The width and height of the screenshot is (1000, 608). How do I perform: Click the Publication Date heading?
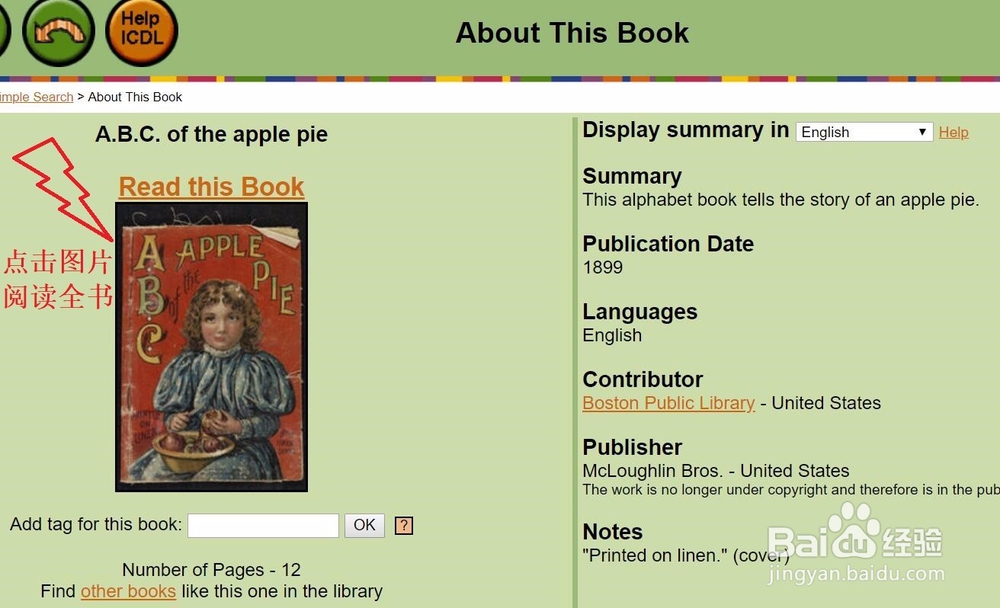(x=668, y=244)
